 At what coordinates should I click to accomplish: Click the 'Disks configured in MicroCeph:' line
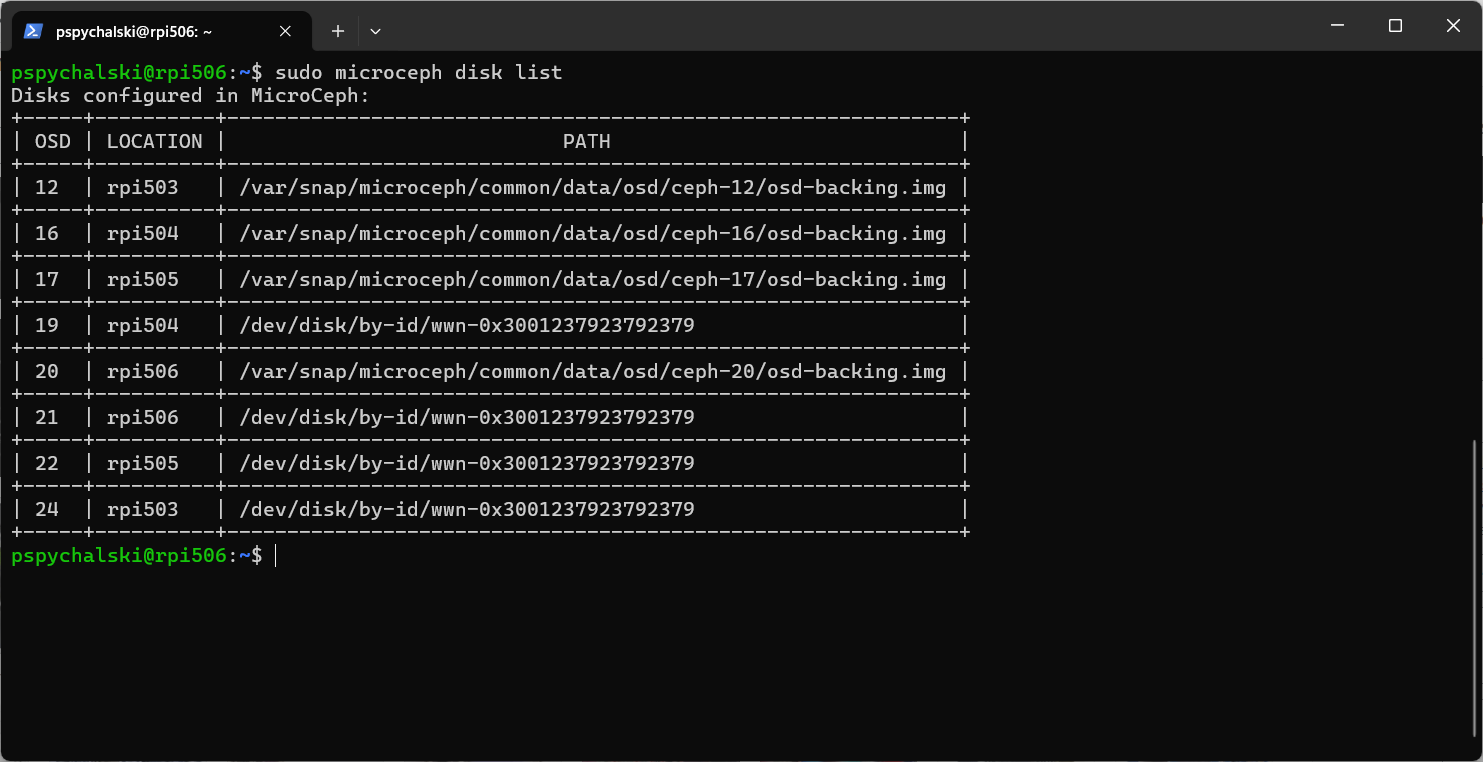point(190,95)
